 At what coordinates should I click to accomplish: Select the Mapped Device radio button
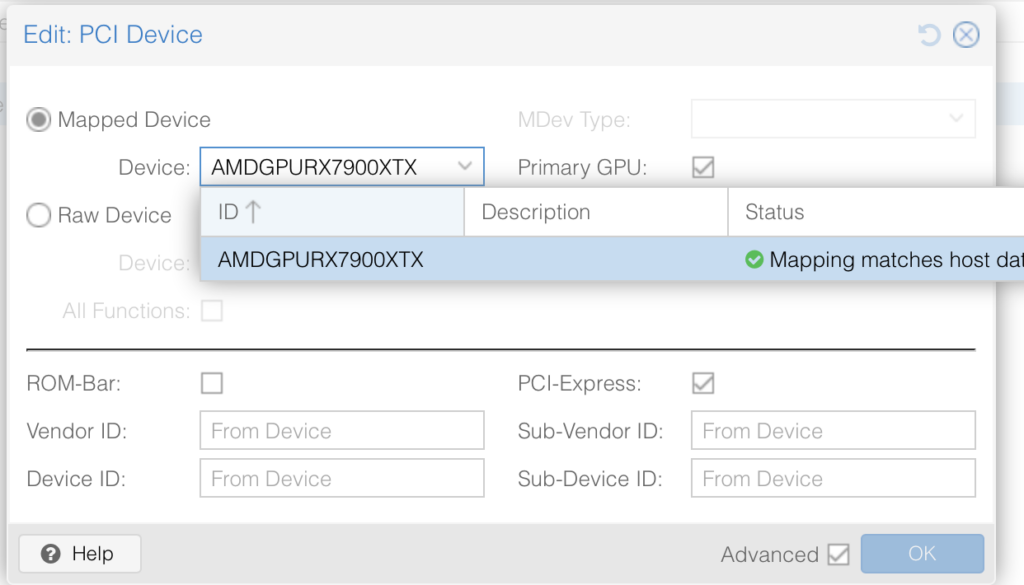point(39,120)
